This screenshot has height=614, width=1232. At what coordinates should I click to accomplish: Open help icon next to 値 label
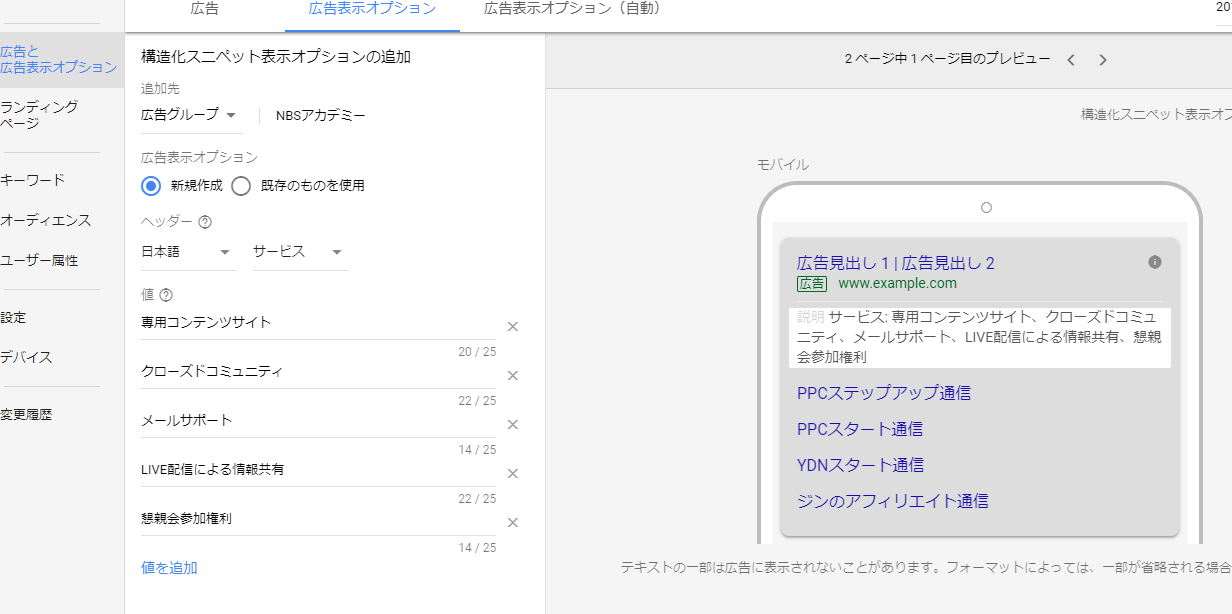[166, 295]
